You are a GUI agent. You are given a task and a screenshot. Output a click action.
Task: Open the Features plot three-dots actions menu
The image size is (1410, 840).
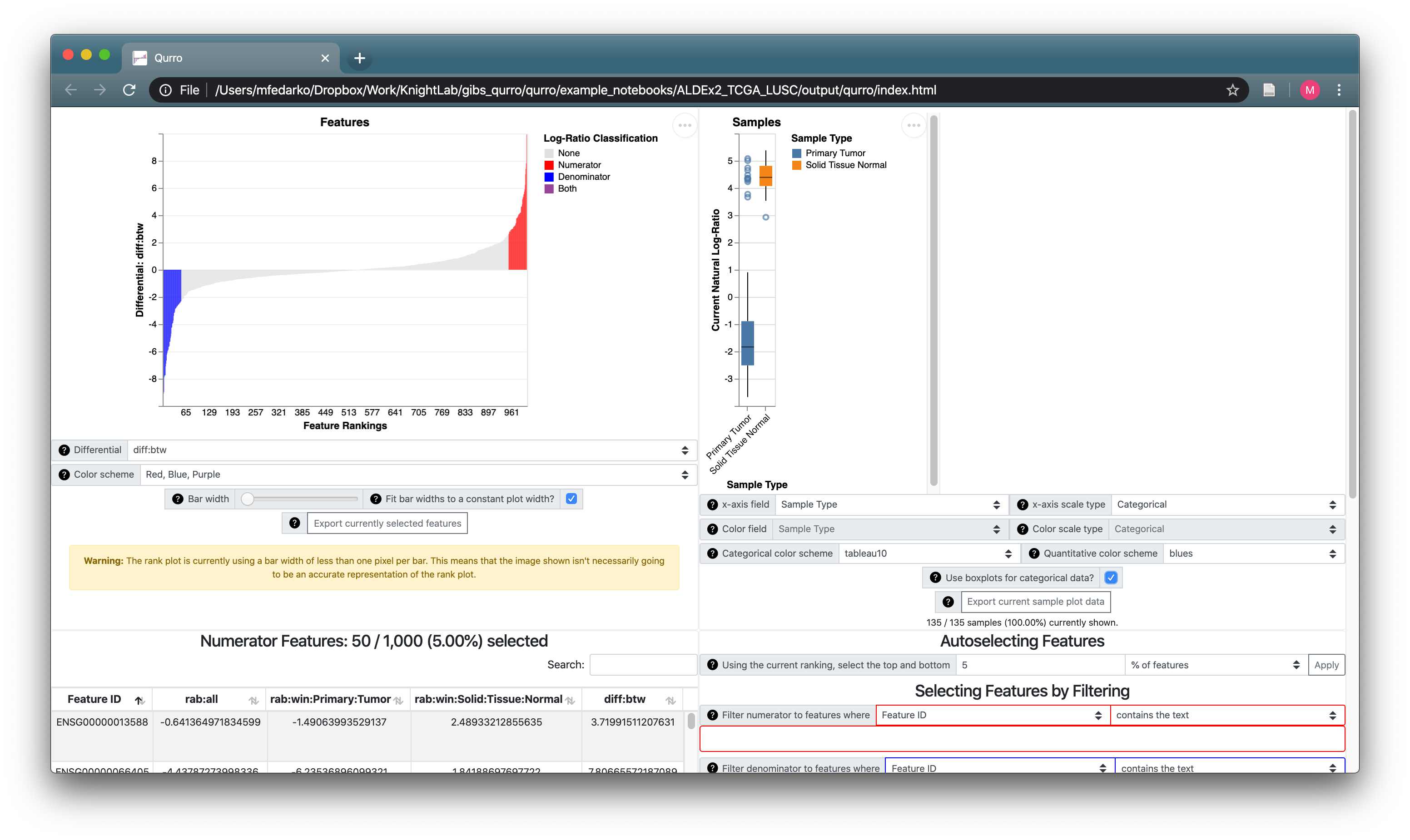(685, 125)
